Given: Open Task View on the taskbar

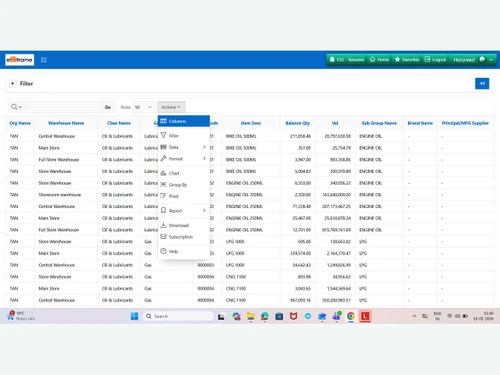Looking at the screenshot, I should click(x=221, y=316).
